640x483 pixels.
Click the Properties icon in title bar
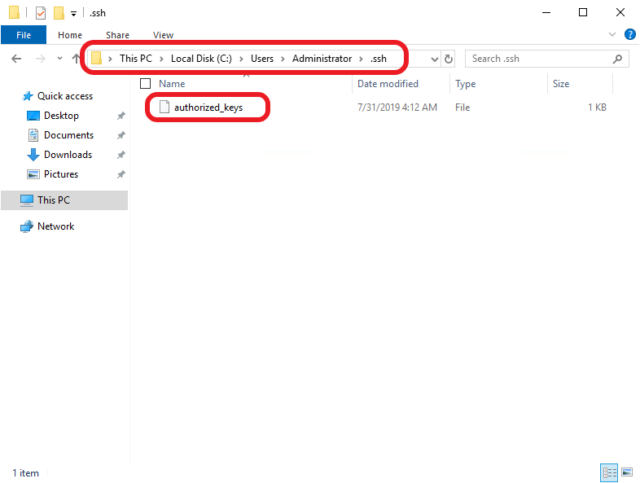[x=40, y=13]
